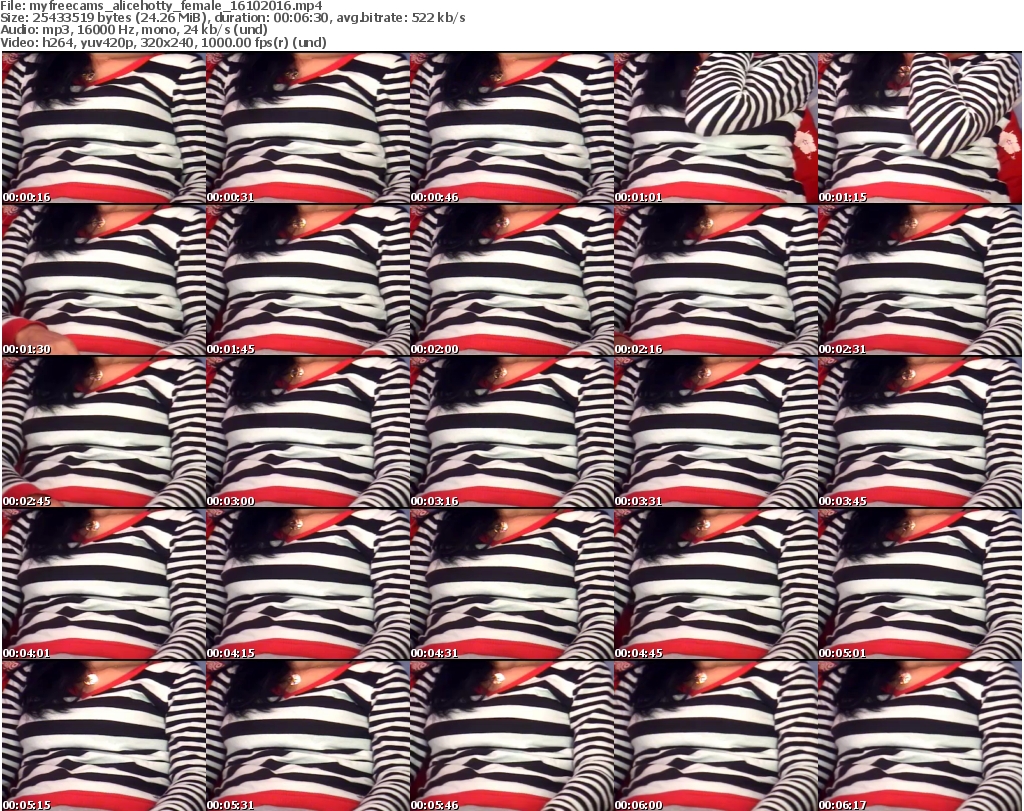Open the thumbnail at 00:04:31
The height and width of the screenshot is (811, 1024).
coord(511,584)
